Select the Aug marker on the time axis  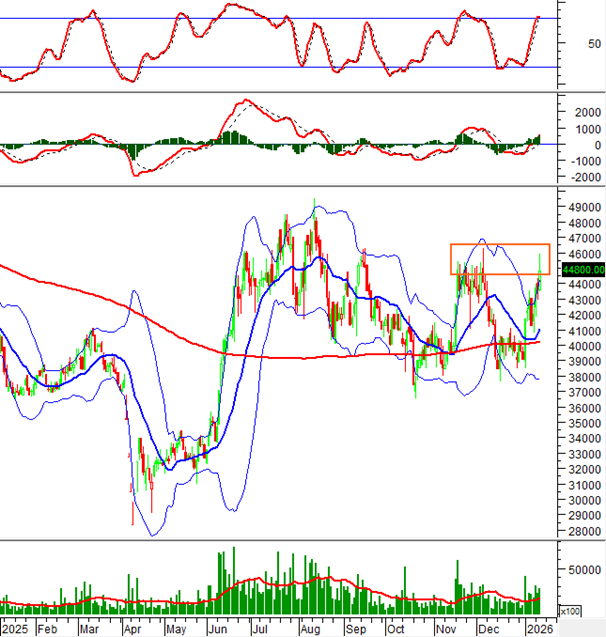(310, 630)
